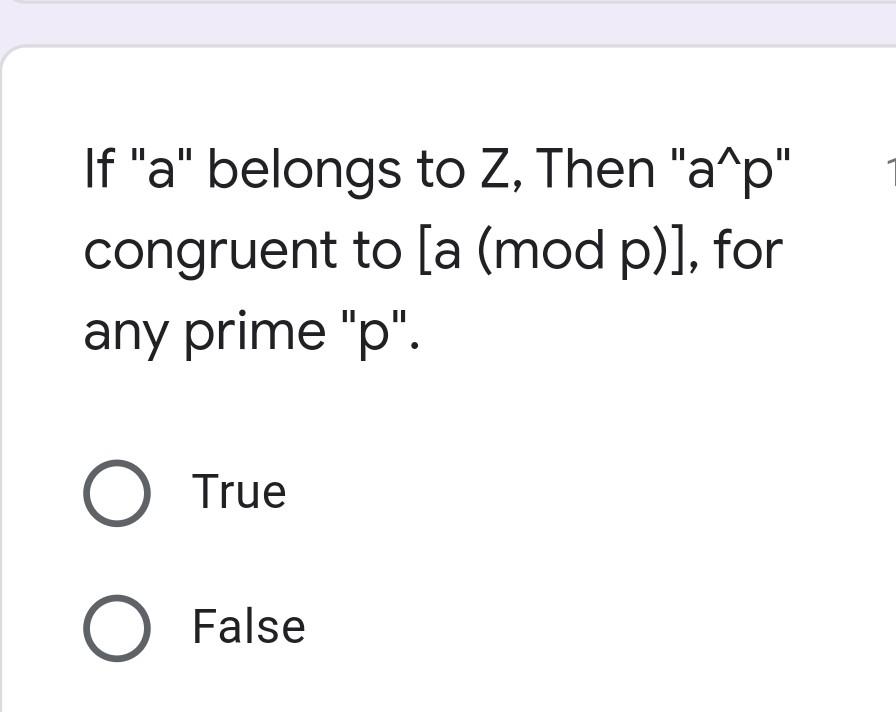
Task: Click the True option label
Action: [238, 491]
